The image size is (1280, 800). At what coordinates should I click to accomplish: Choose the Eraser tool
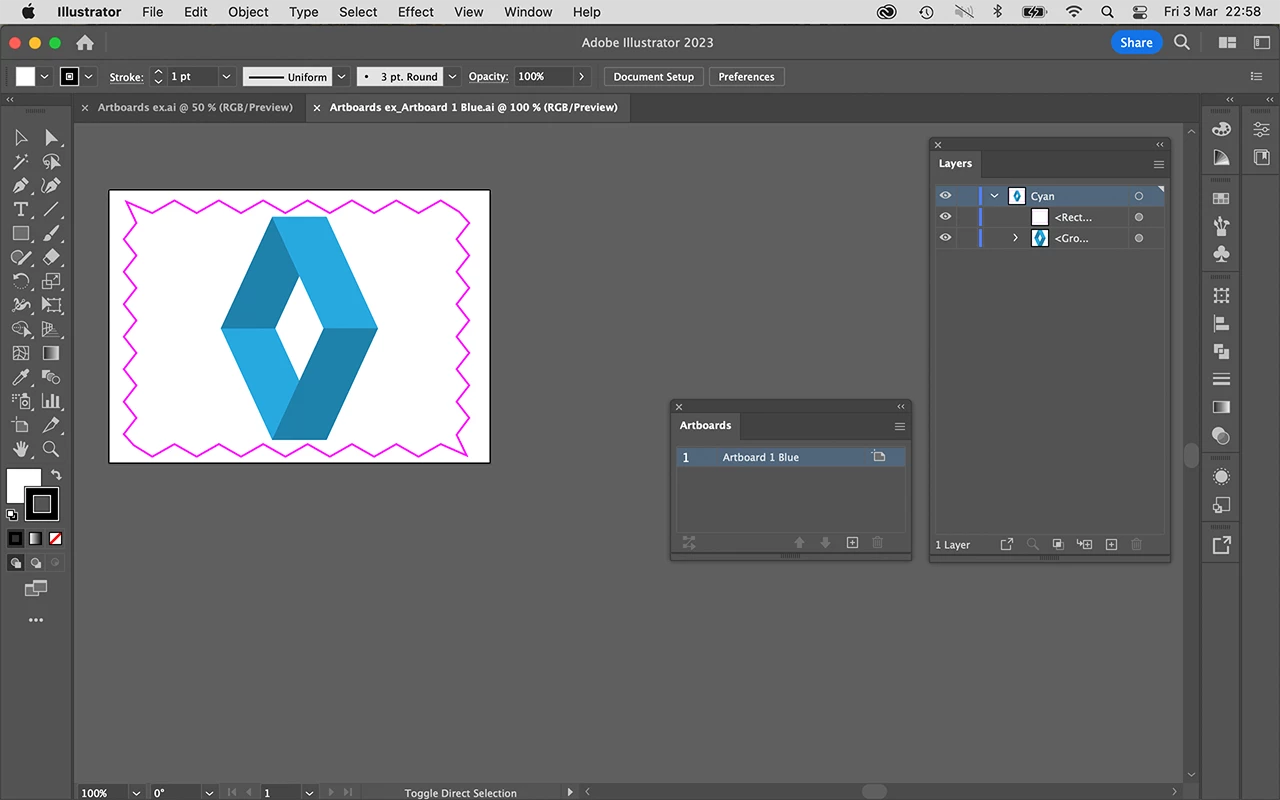pos(52,258)
